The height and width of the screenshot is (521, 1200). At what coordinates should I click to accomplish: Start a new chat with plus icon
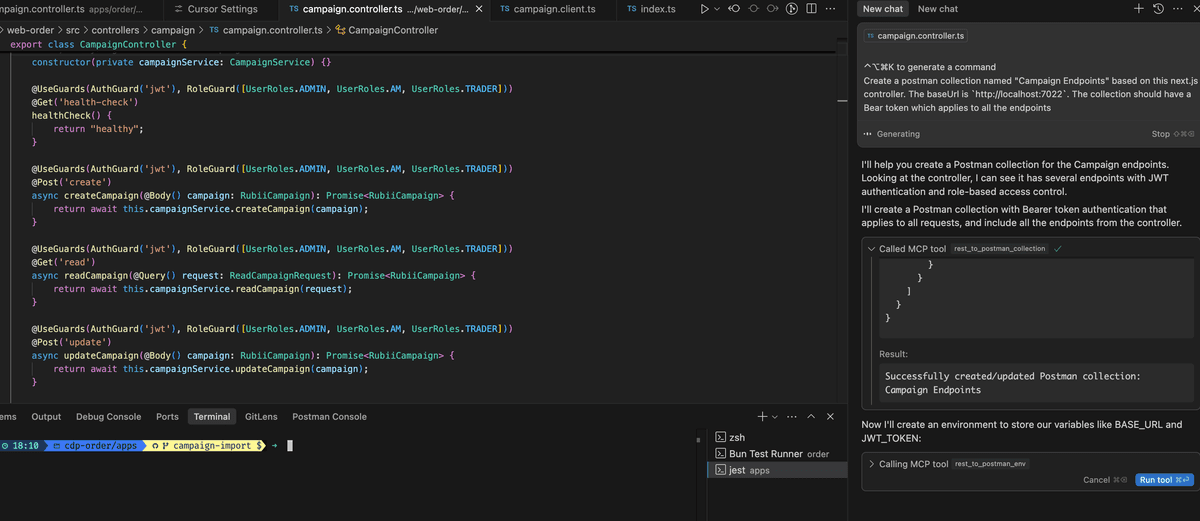[1138, 9]
